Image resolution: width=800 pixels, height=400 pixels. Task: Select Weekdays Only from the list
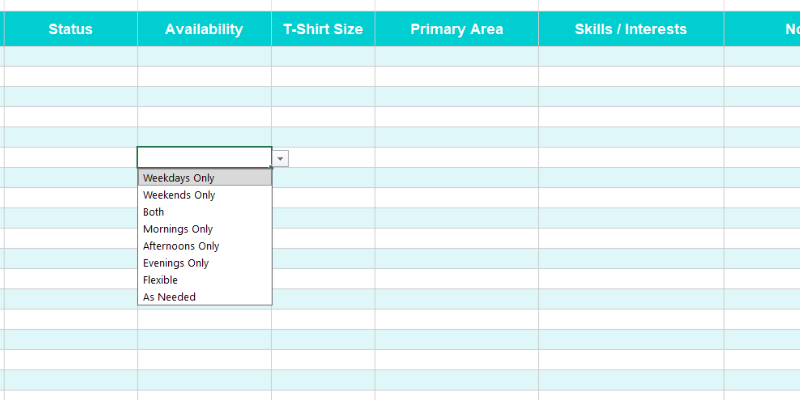[205, 178]
